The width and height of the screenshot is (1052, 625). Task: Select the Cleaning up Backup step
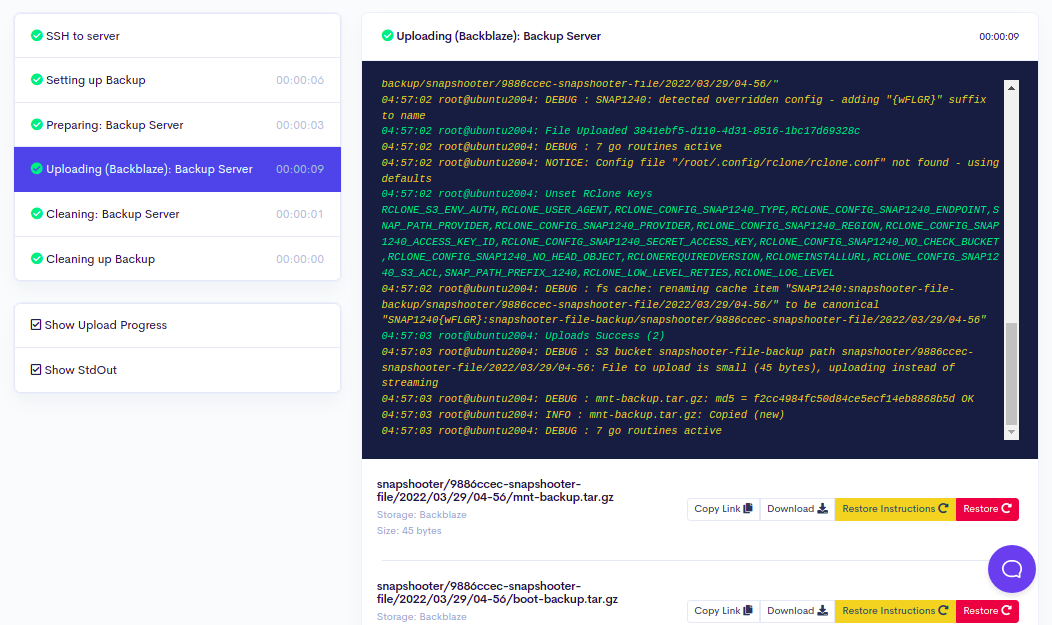(x=177, y=259)
